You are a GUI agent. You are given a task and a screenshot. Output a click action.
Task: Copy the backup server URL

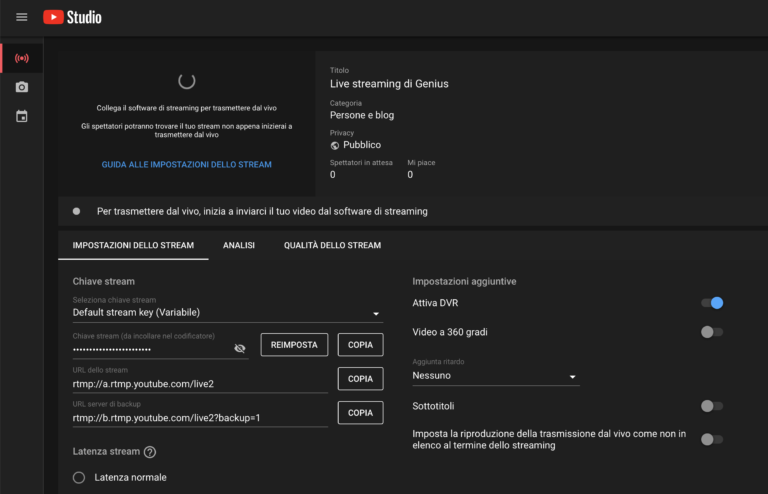(x=360, y=413)
